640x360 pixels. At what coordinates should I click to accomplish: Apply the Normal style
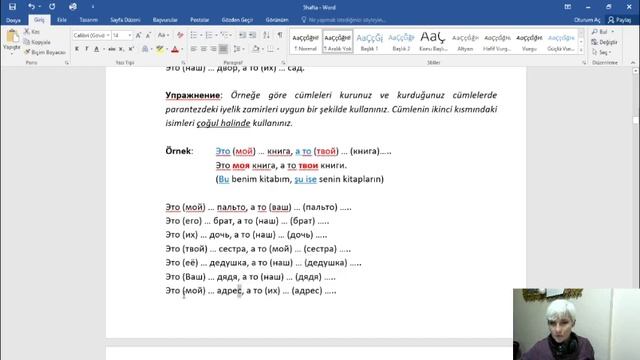pyautogui.click(x=305, y=42)
